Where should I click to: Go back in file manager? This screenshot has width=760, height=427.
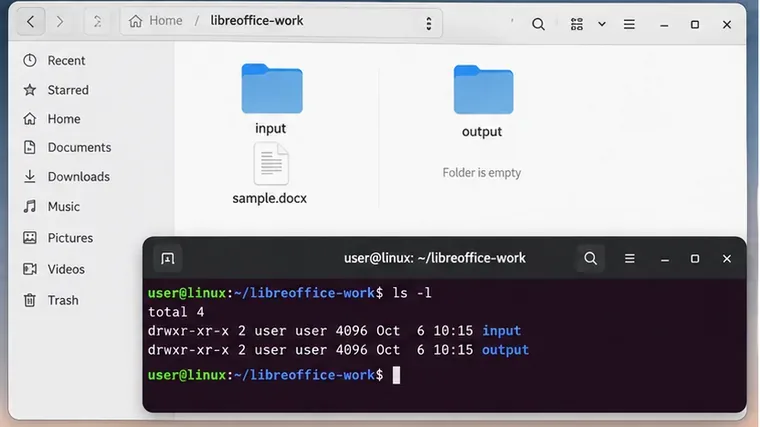31,22
